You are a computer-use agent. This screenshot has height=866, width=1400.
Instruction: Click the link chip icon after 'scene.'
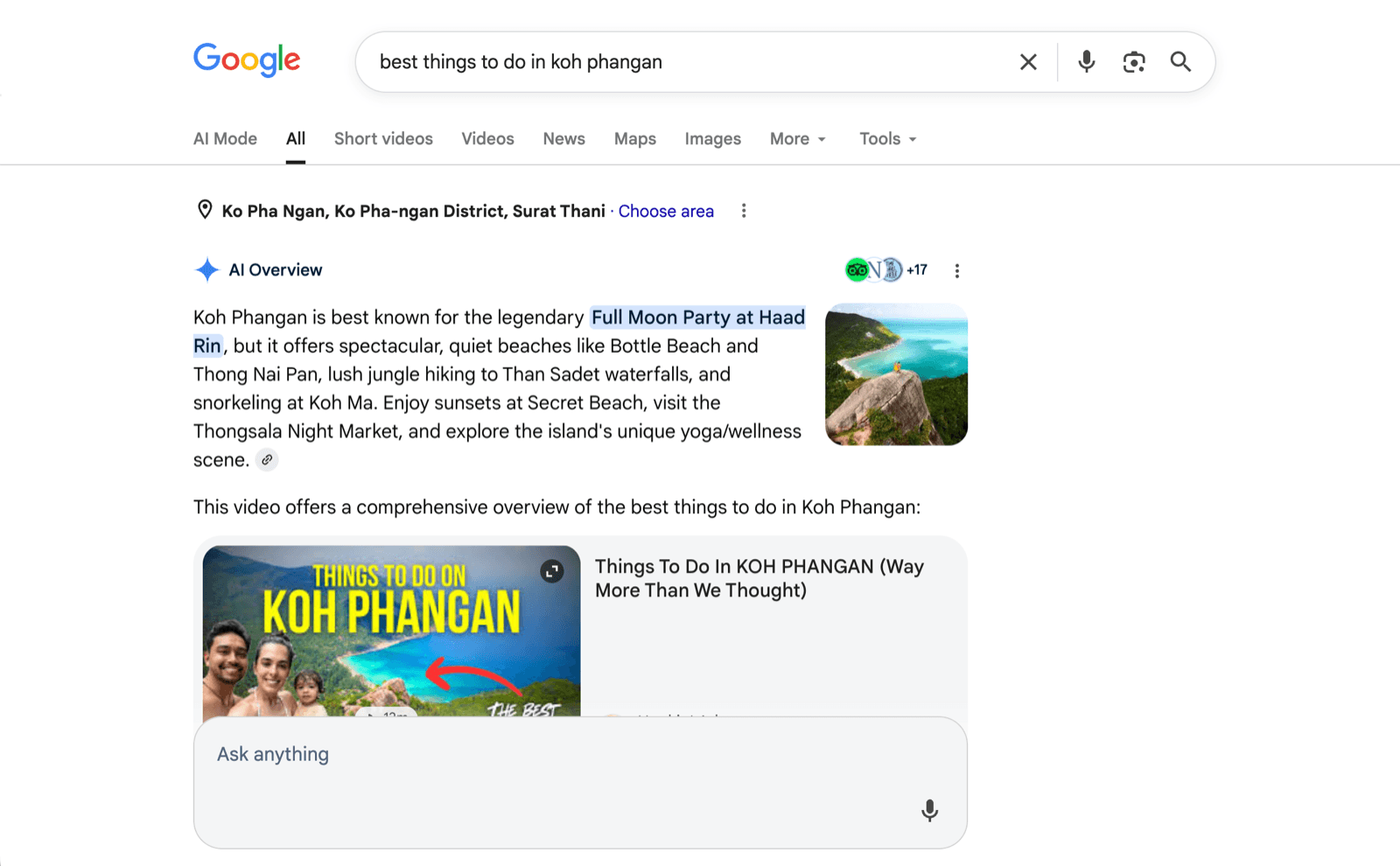[267, 459]
